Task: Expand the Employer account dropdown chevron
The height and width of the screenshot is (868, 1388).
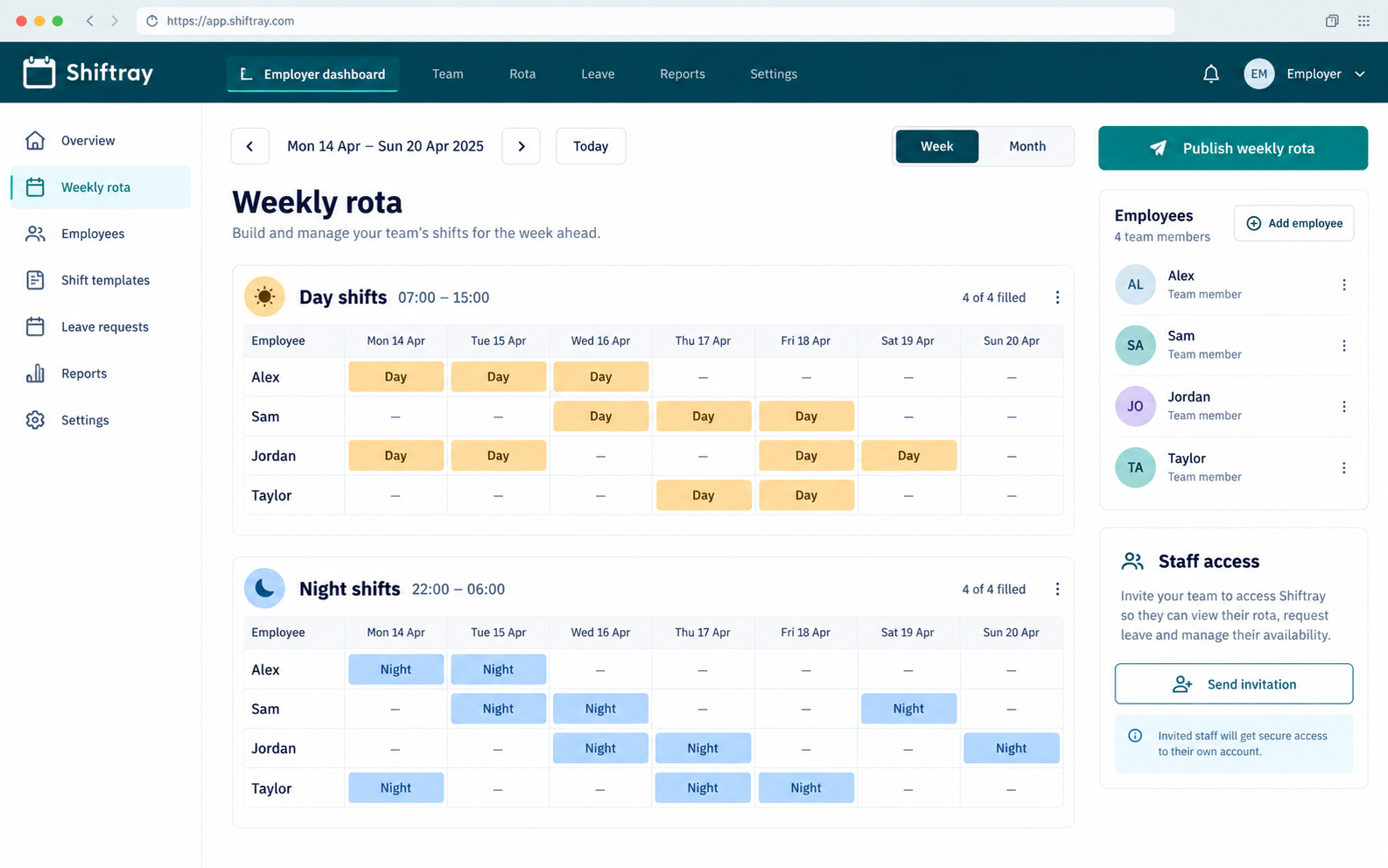Action: 1359,74
